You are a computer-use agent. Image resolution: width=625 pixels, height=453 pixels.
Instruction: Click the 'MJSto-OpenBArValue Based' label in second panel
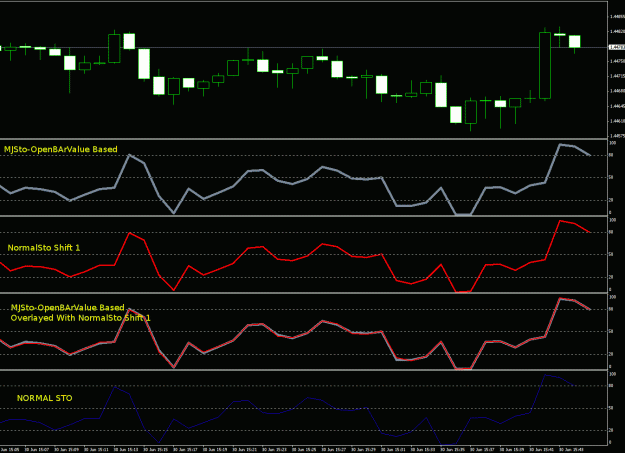[61, 150]
